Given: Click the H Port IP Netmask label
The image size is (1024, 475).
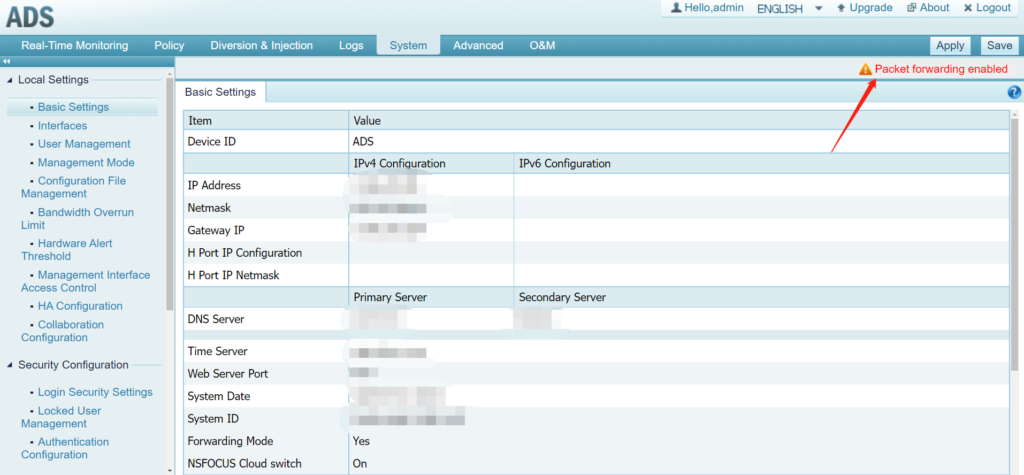Looking at the screenshot, I should (x=233, y=275).
